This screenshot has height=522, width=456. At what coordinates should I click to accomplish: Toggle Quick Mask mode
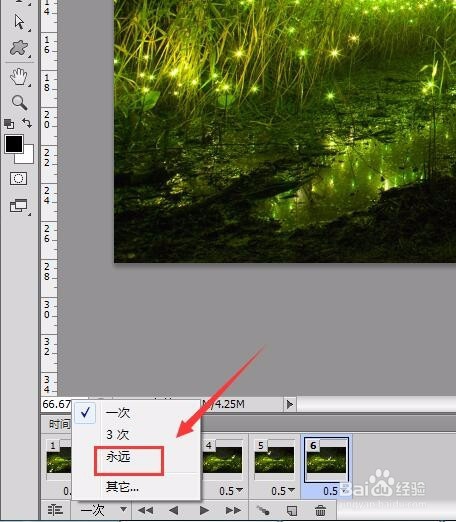coord(18,179)
